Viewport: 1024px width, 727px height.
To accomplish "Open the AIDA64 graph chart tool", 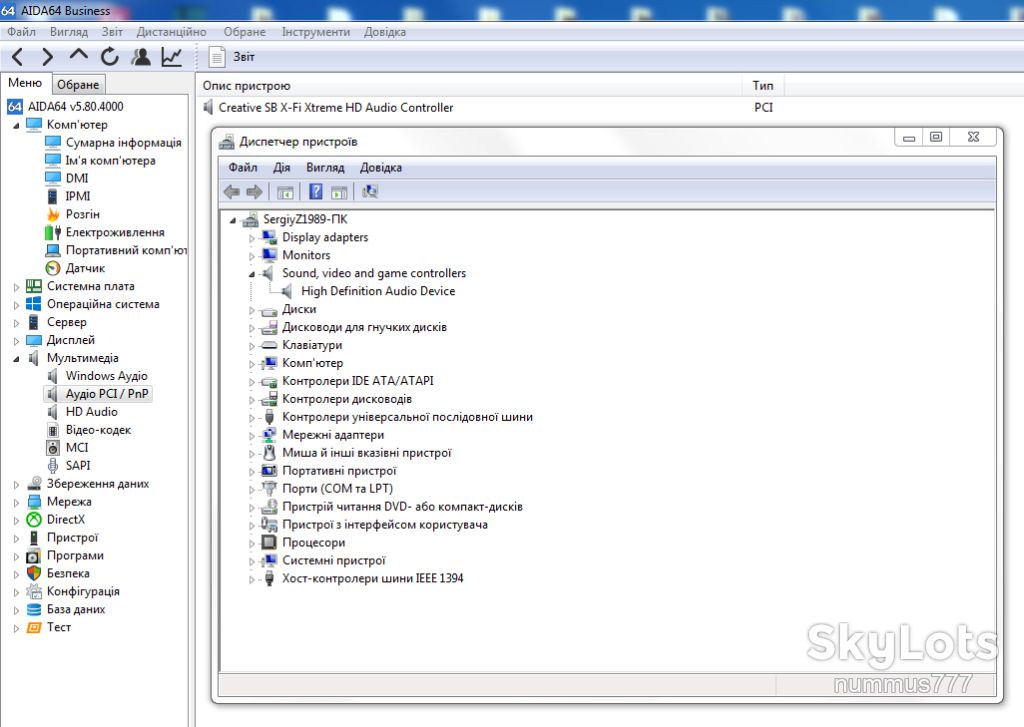I will click(x=172, y=57).
